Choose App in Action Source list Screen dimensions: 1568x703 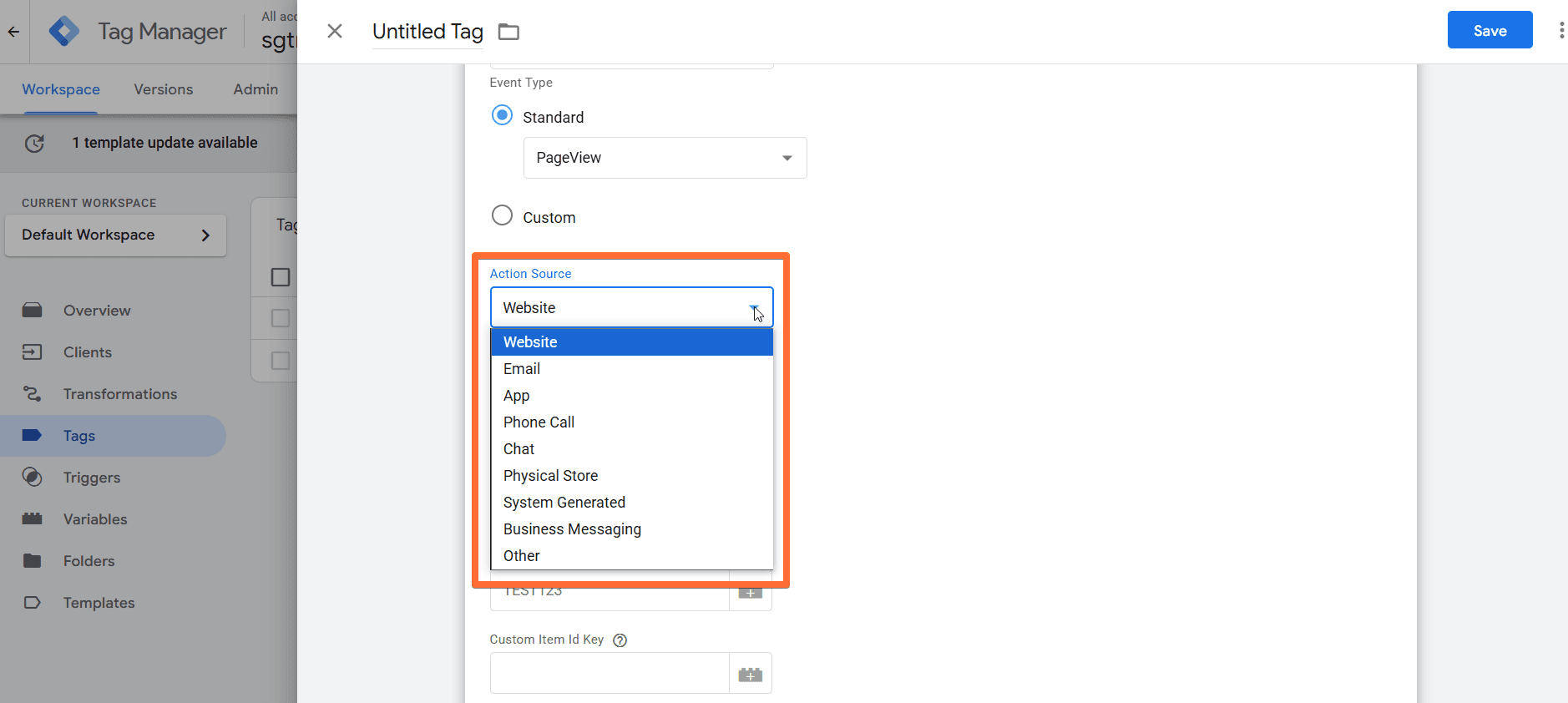point(631,396)
